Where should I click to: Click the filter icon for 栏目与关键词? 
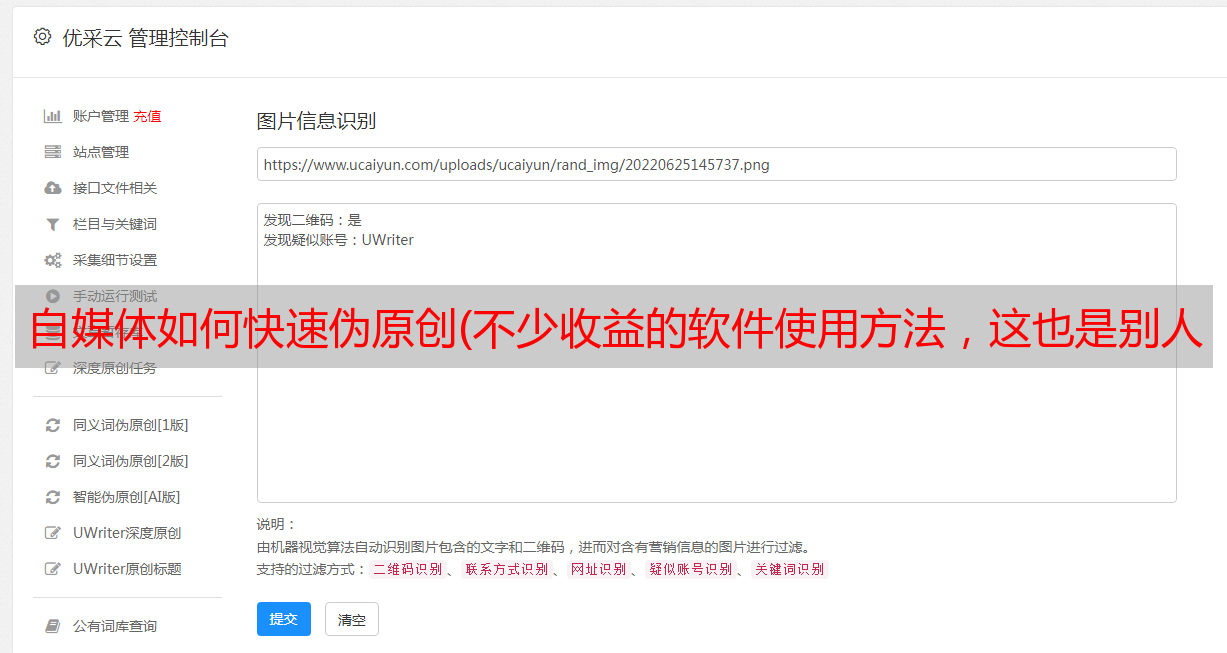click(x=53, y=224)
